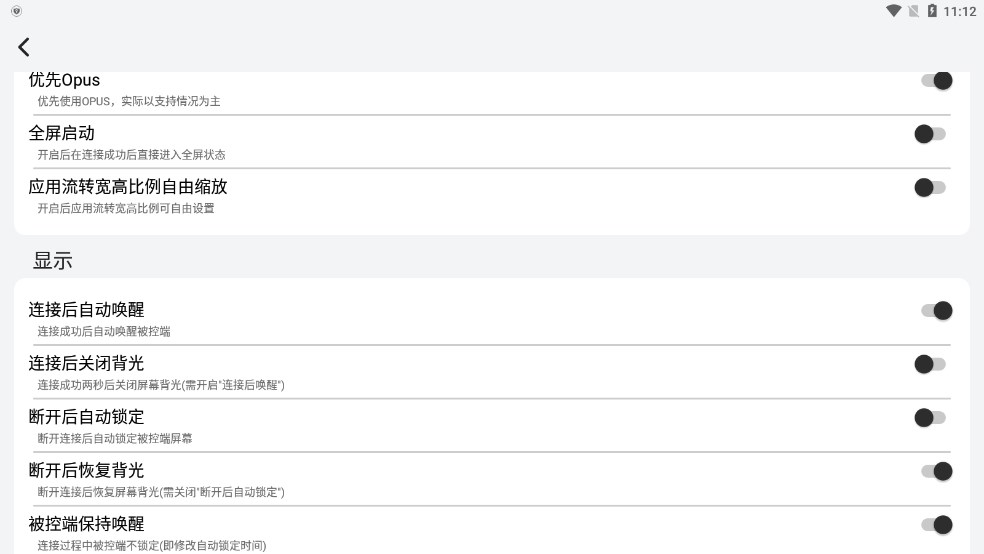984x554 pixels.
Task: Click the battery icon in status bar
Action: 932,11
